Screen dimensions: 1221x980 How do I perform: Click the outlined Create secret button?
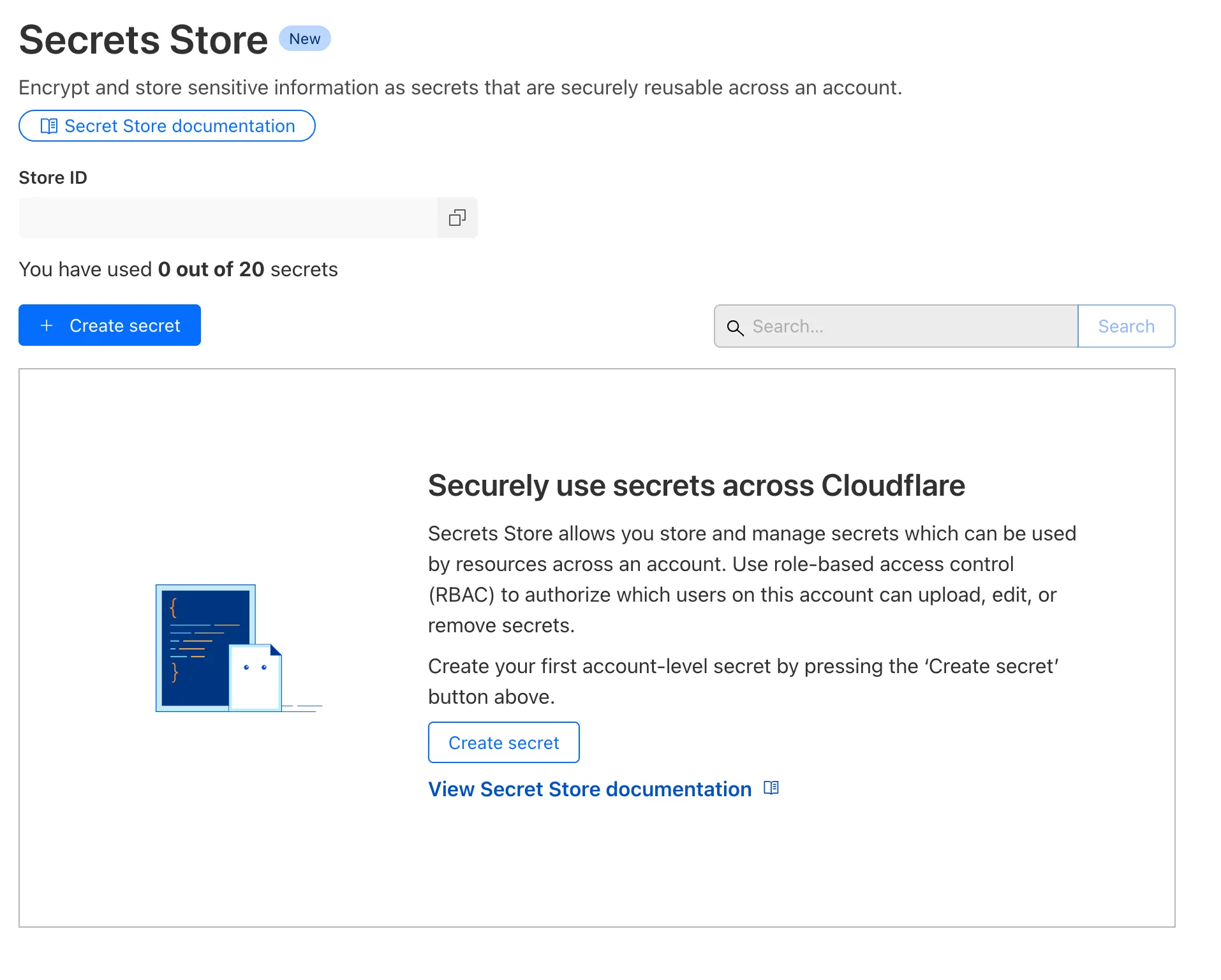tap(503, 743)
